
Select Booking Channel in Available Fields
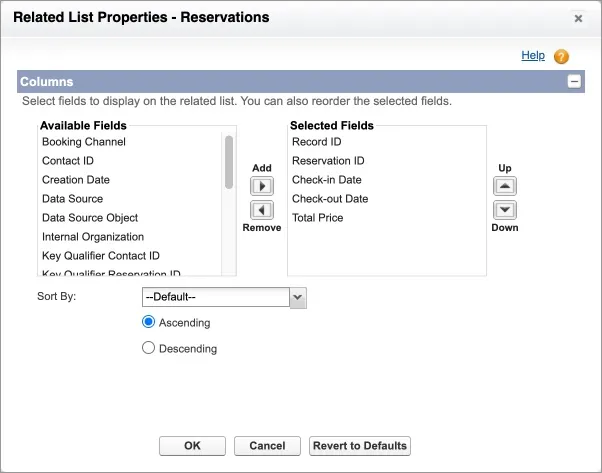click(83, 142)
